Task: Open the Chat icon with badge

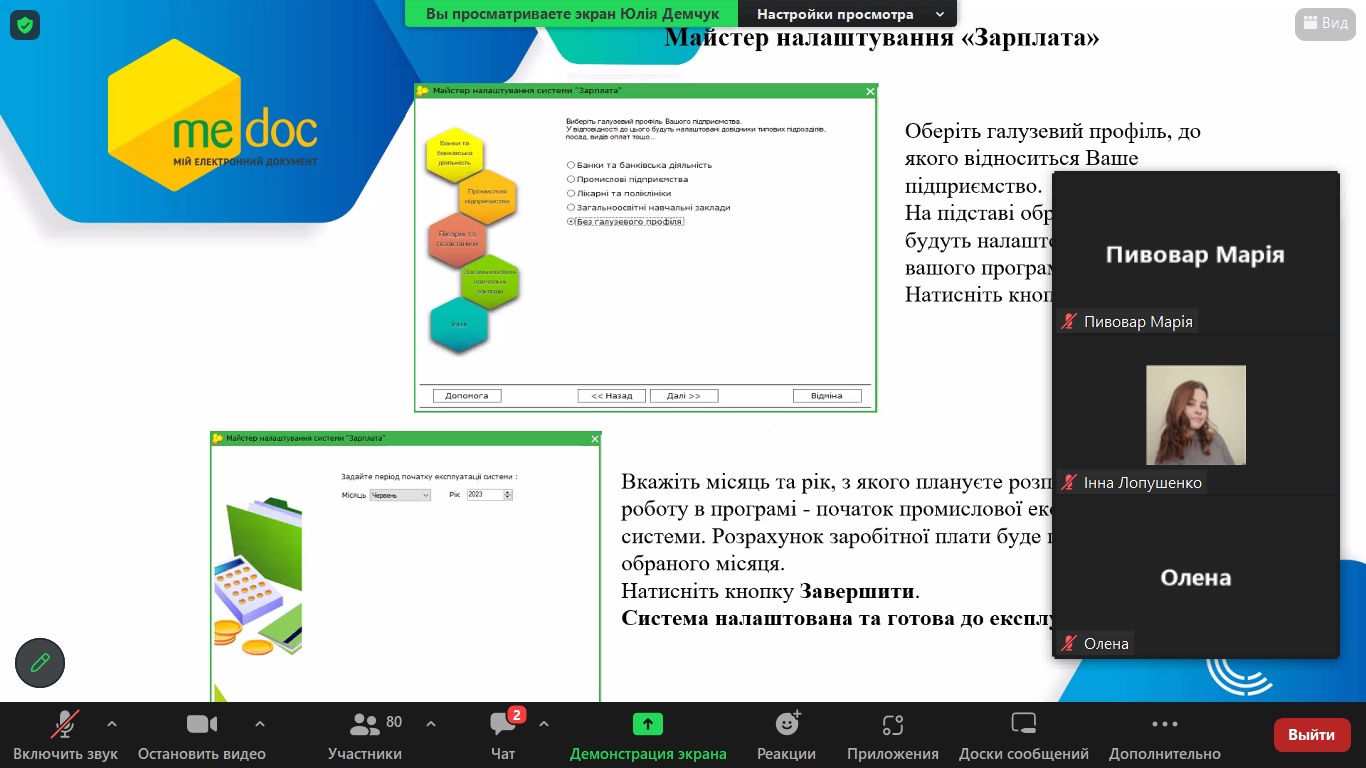Action: (503, 723)
